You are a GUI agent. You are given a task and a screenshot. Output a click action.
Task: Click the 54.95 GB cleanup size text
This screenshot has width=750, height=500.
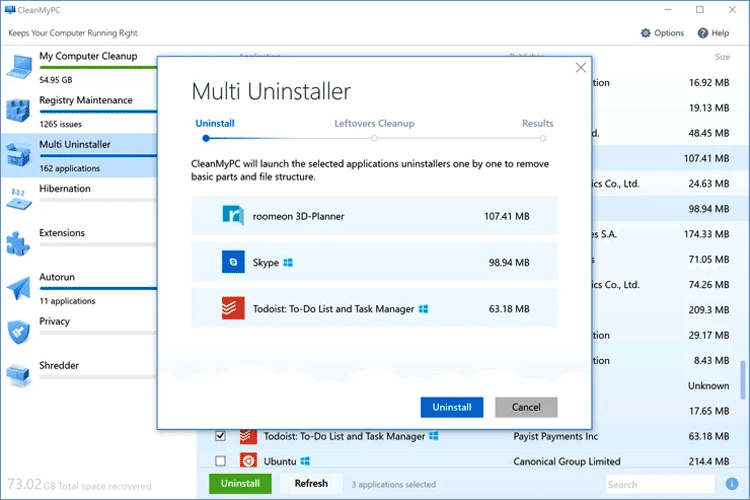pos(55,80)
